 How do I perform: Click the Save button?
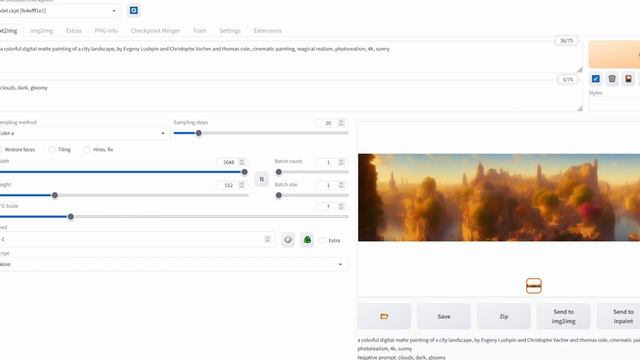(444, 316)
